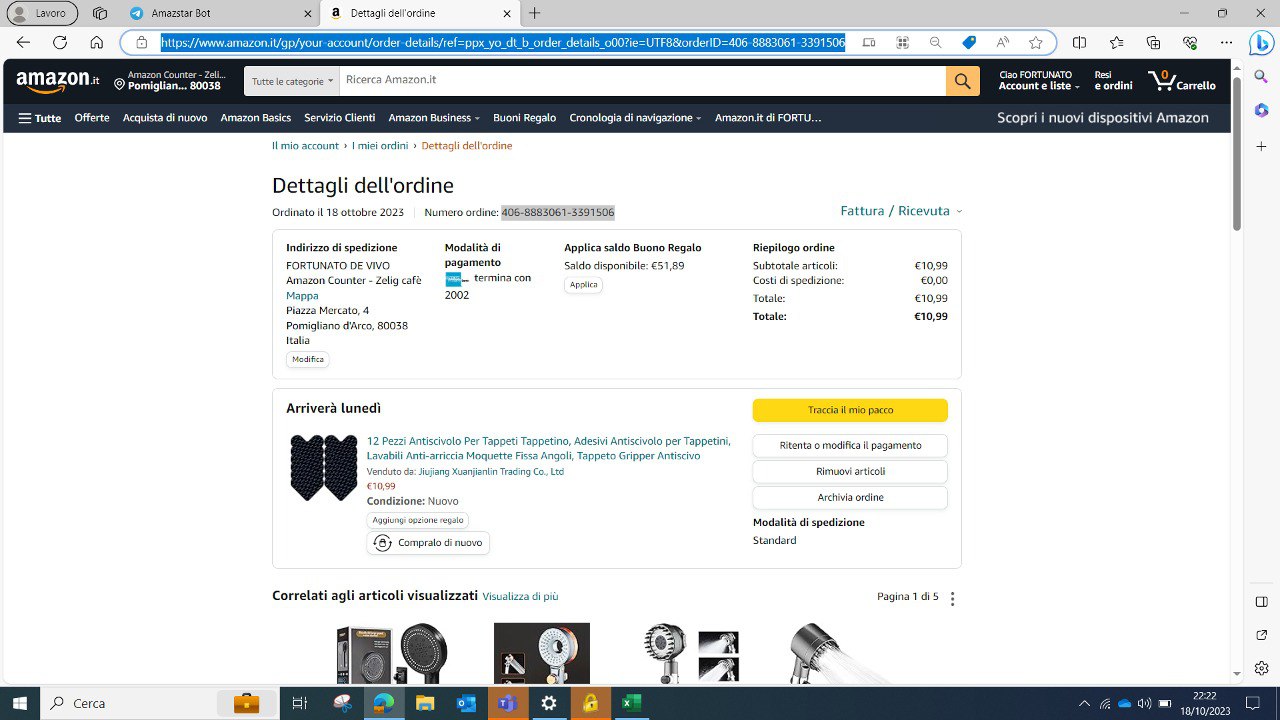This screenshot has height=720, width=1280.
Task: Refresh the page with the reload icon
Action: click(x=60, y=42)
